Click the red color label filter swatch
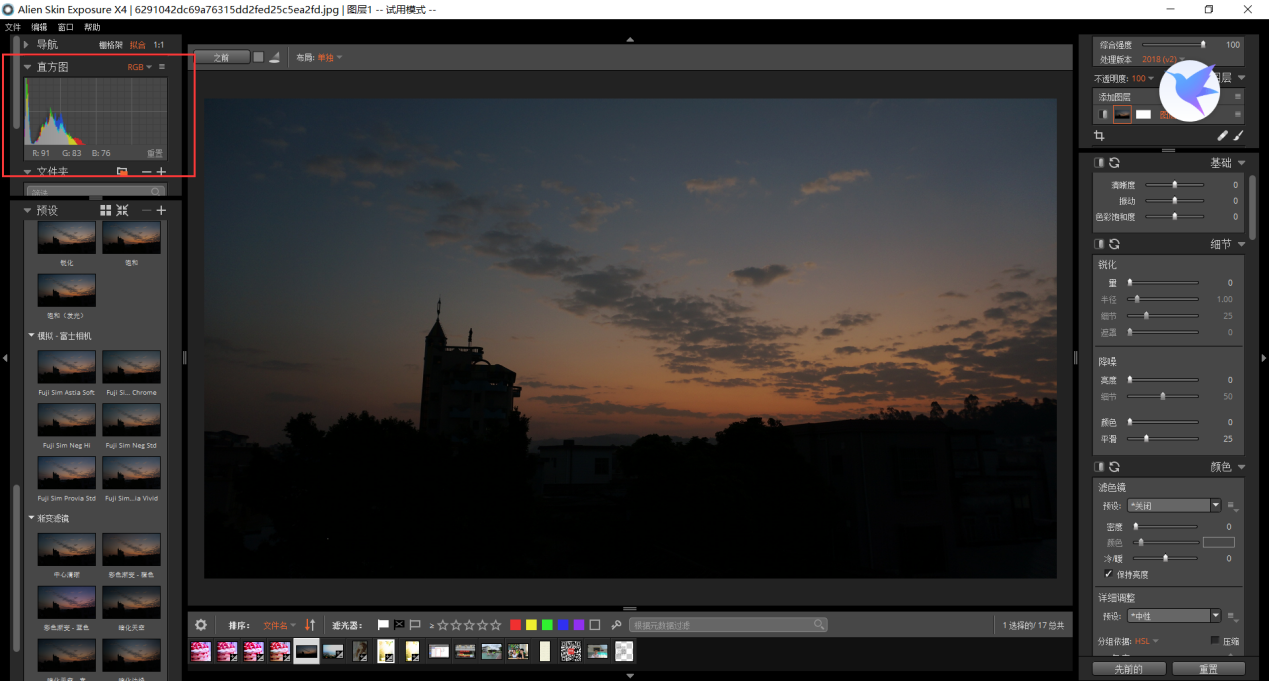The image size is (1269, 681). tap(515, 625)
